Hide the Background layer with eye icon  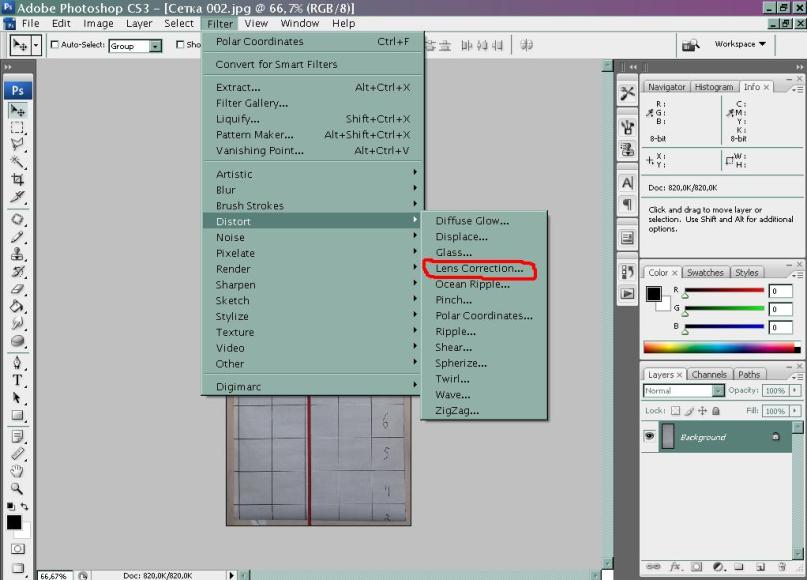click(x=650, y=437)
